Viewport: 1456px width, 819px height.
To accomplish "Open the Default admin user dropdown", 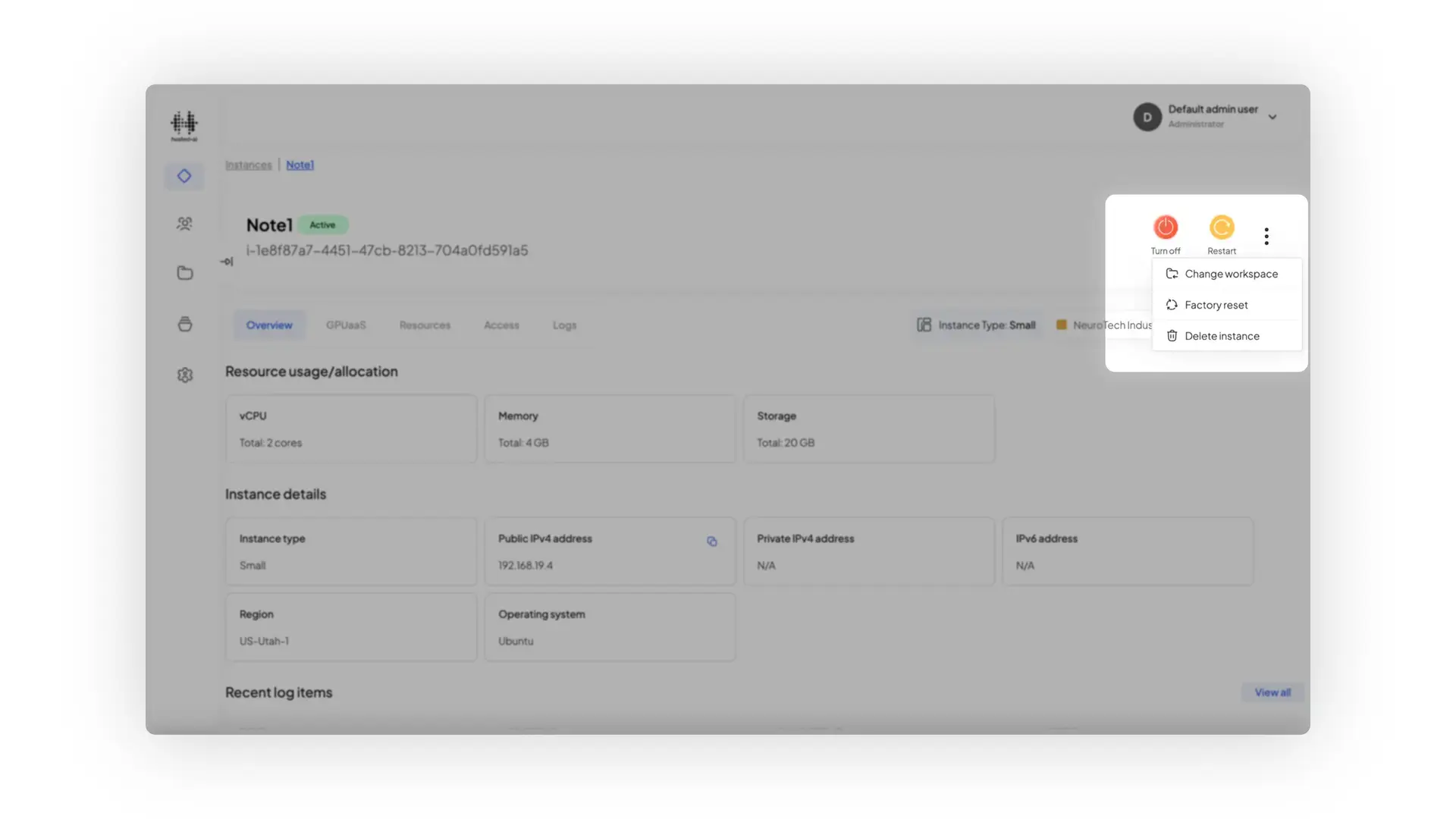I will pos(1272,117).
